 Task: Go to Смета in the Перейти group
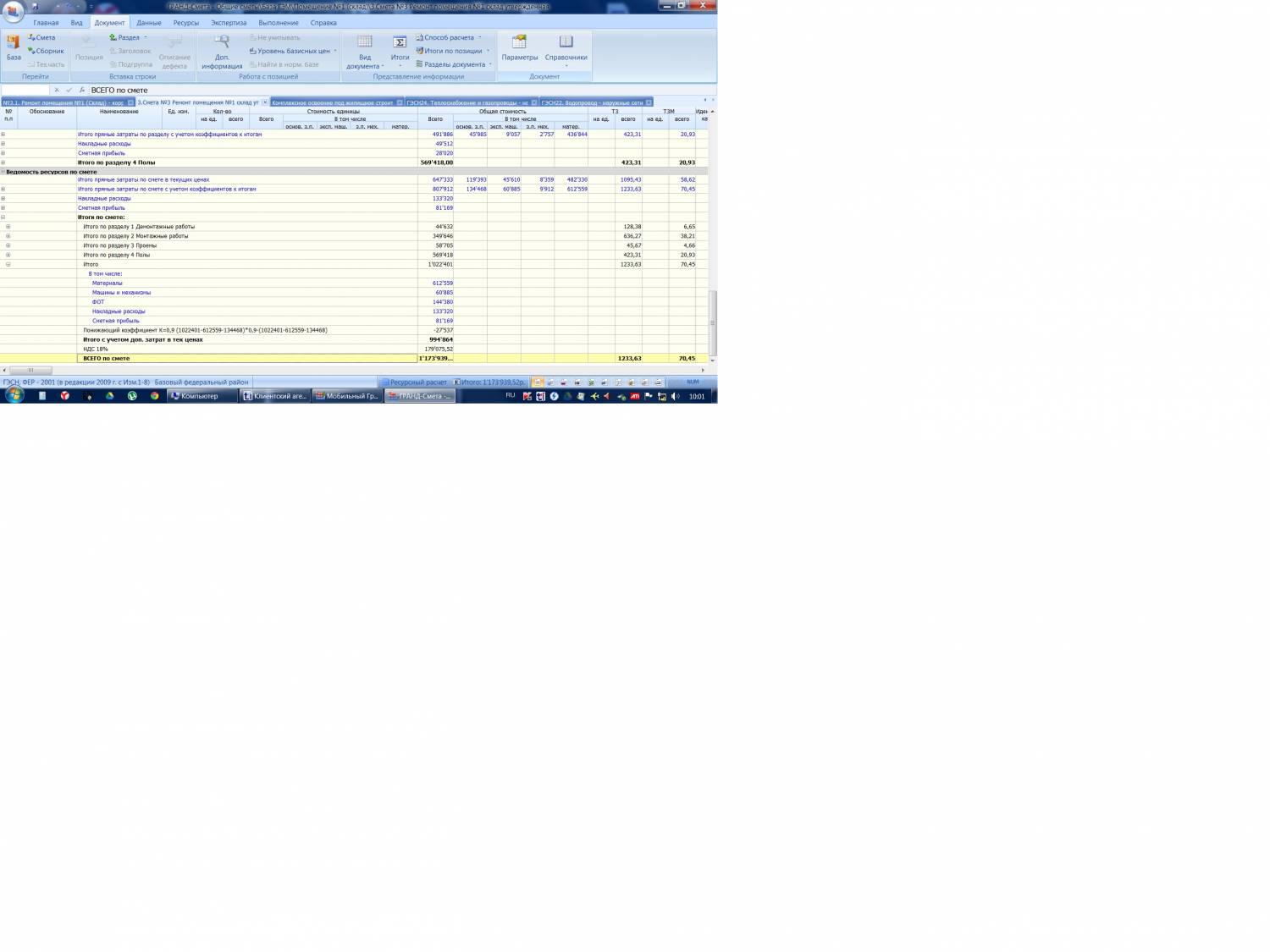coord(41,37)
